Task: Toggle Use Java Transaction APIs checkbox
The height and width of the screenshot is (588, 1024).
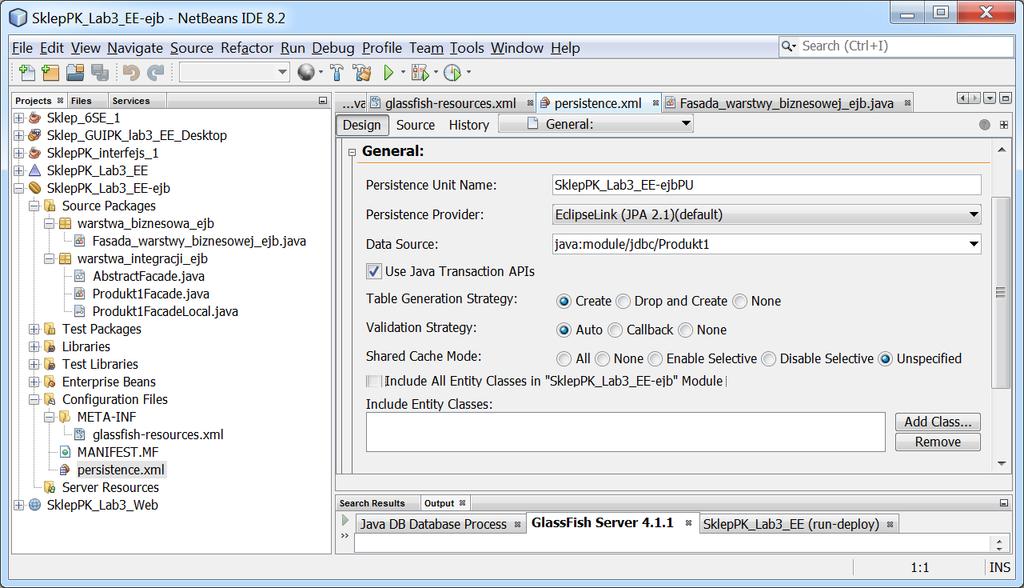Action: pos(374,271)
